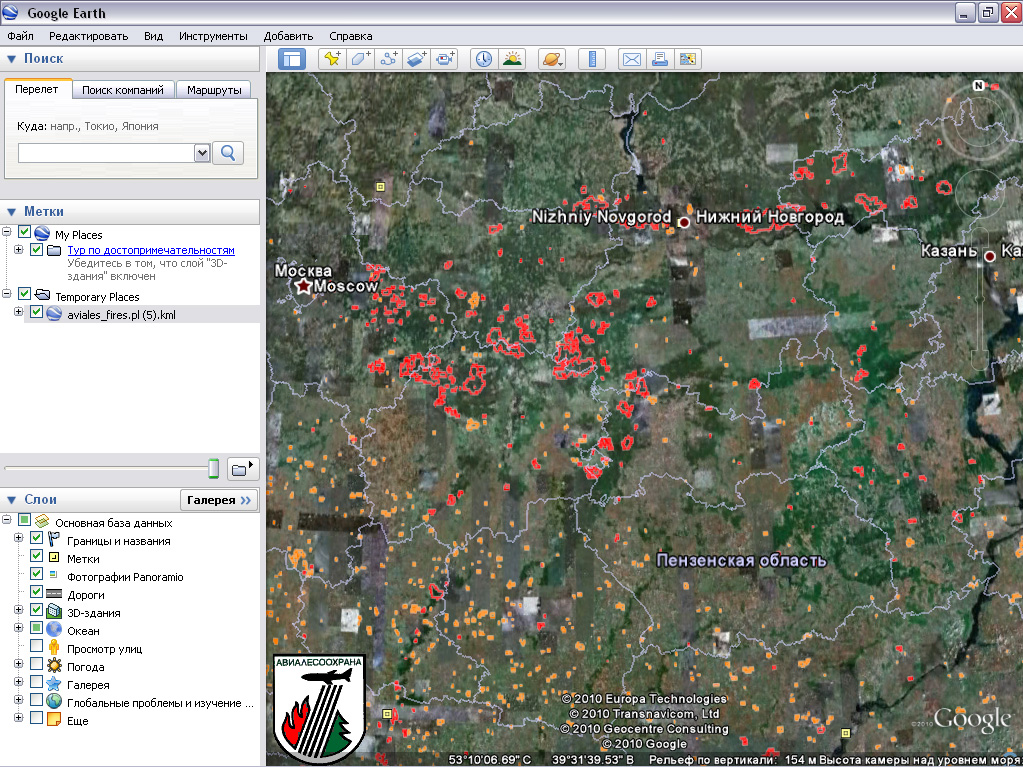Open the Справка menu

[350, 36]
